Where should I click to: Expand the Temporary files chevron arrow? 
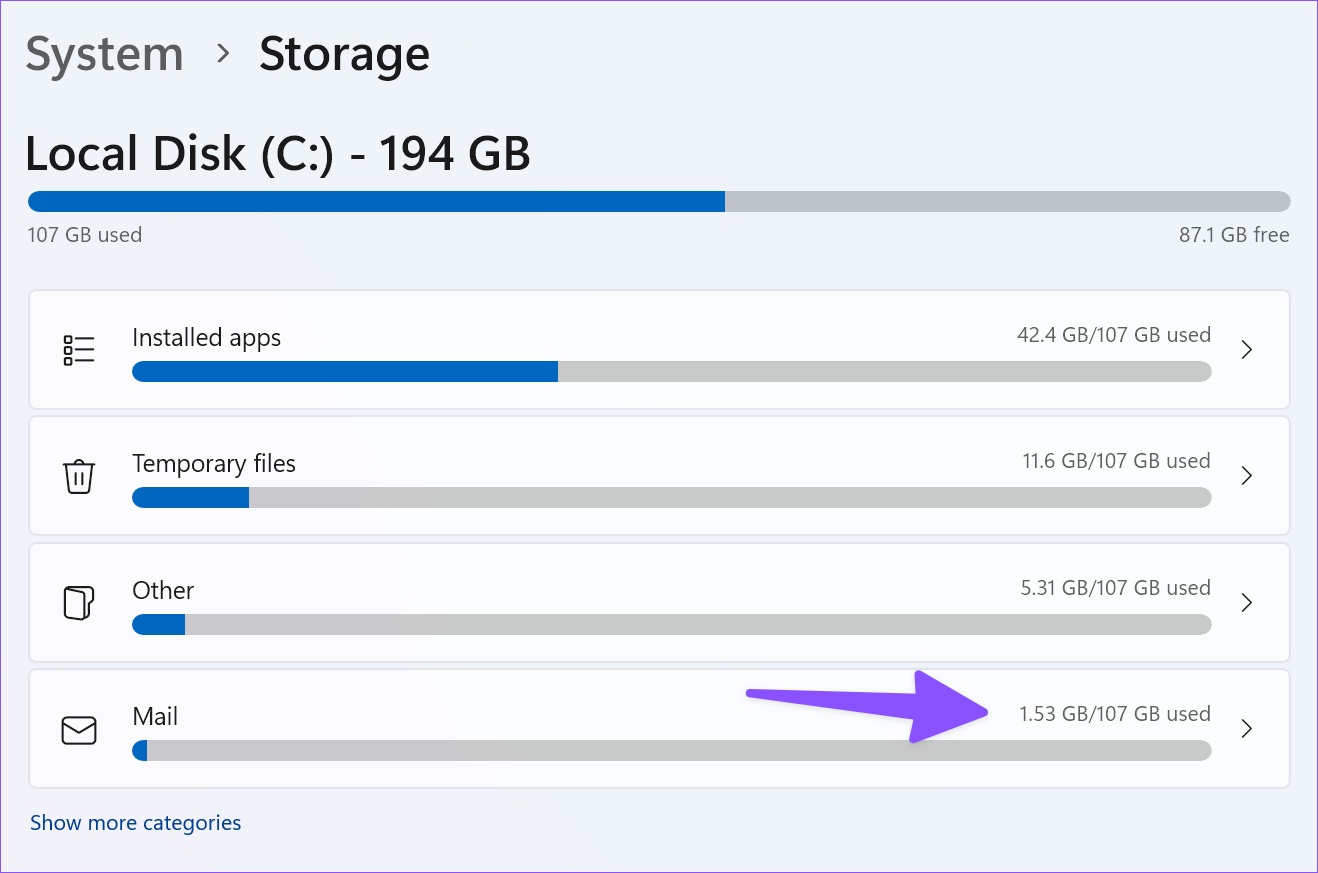(1246, 476)
